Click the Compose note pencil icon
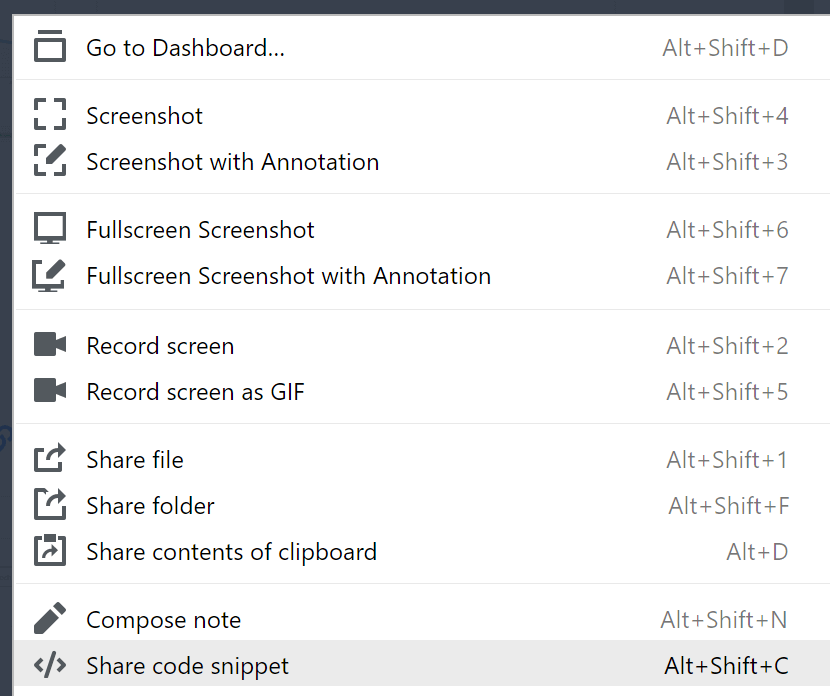This screenshot has height=696, width=830. (50, 618)
